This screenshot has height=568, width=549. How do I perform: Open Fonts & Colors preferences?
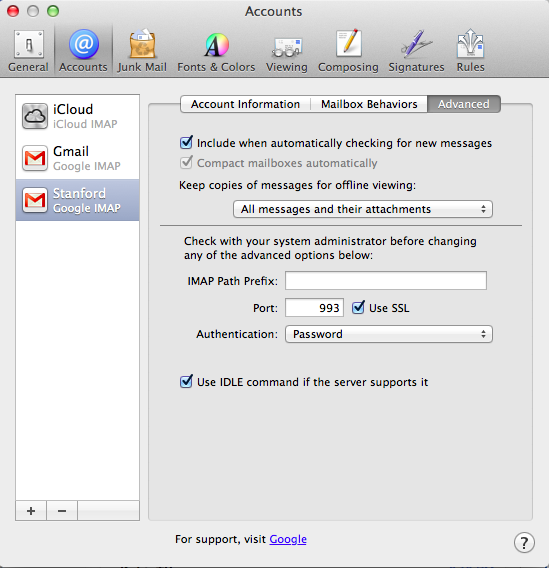tap(216, 51)
